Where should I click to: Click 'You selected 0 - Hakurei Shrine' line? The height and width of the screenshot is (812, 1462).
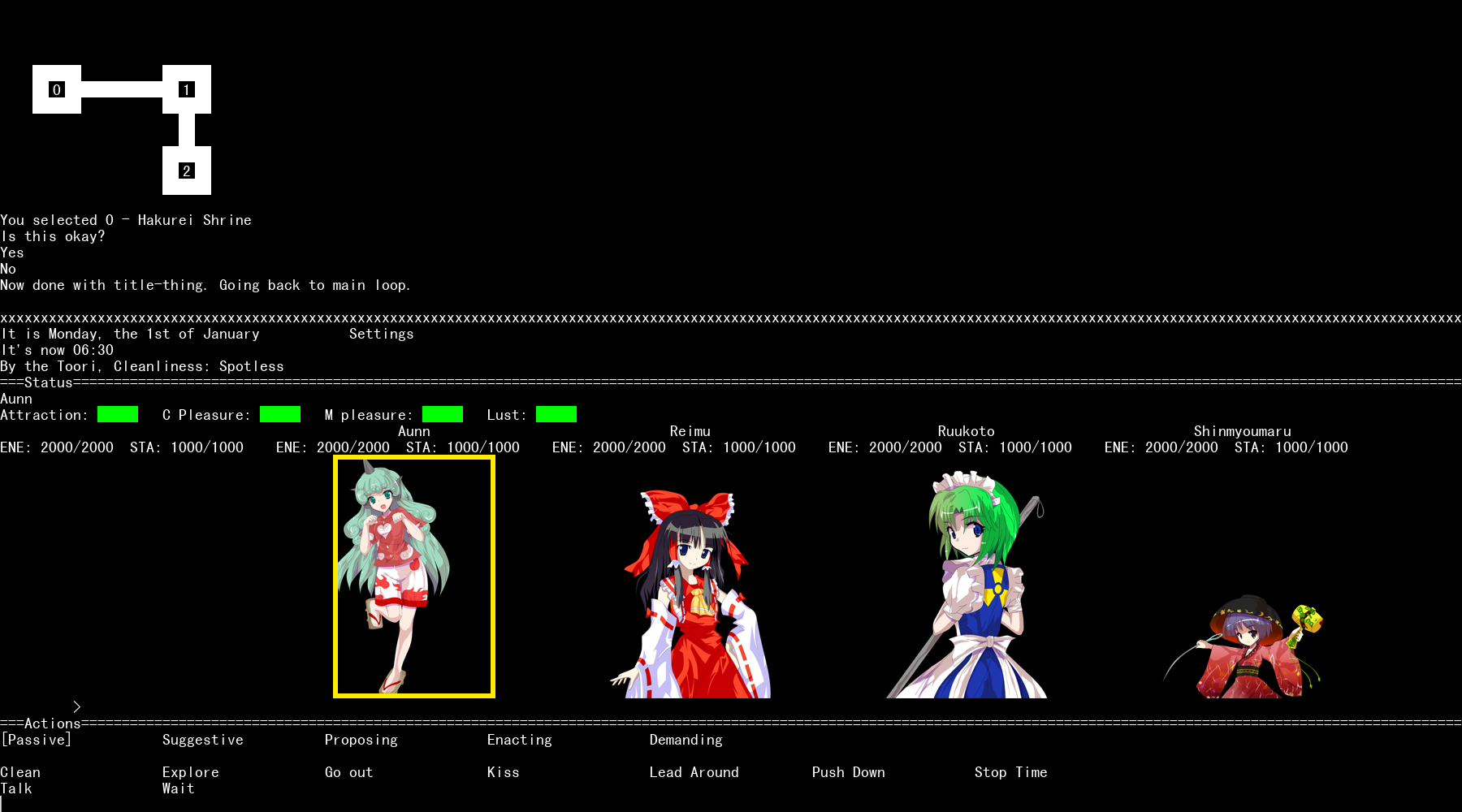[126, 220]
